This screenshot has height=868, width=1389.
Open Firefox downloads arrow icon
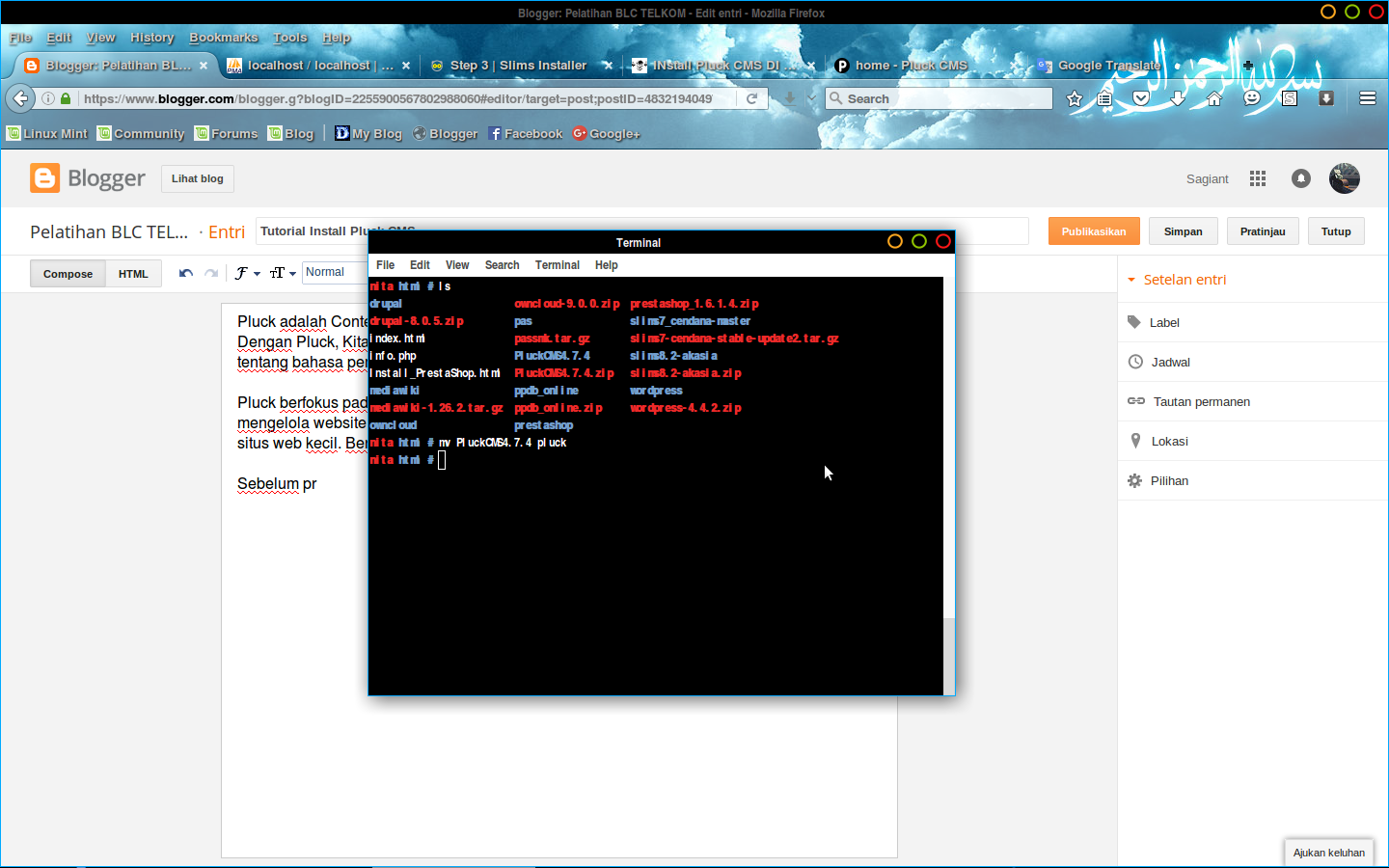click(1178, 98)
